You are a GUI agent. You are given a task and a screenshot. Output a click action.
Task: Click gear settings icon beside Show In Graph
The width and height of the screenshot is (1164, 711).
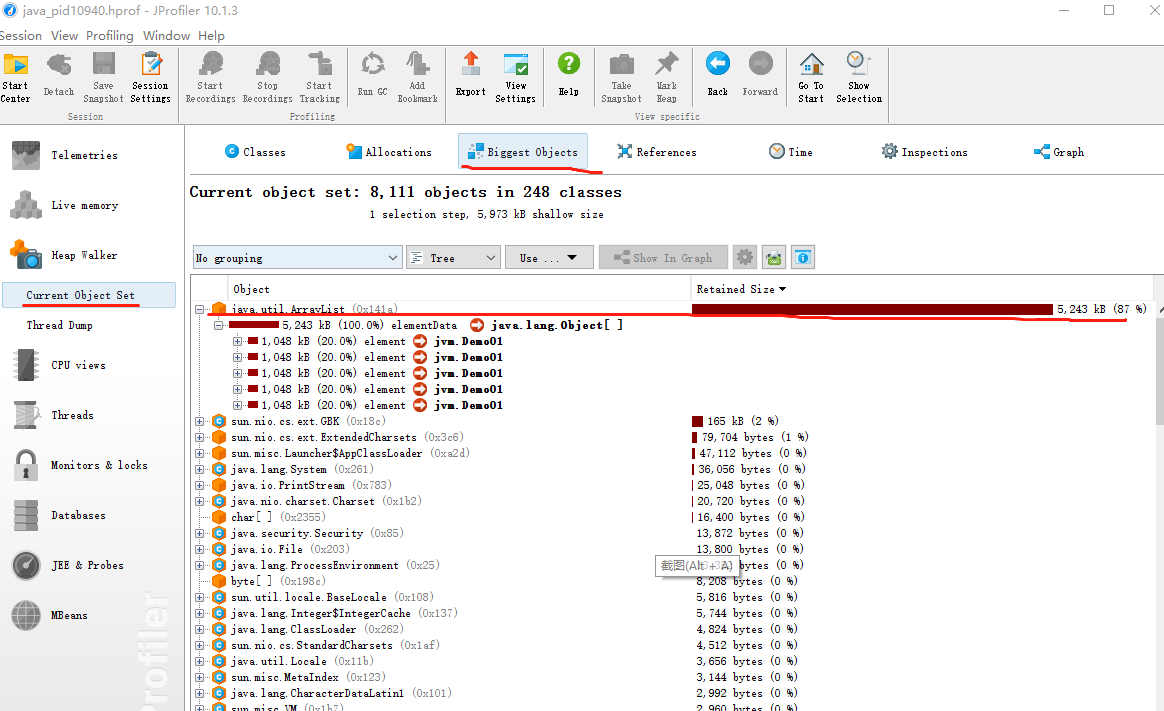click(x=745, y=258)
